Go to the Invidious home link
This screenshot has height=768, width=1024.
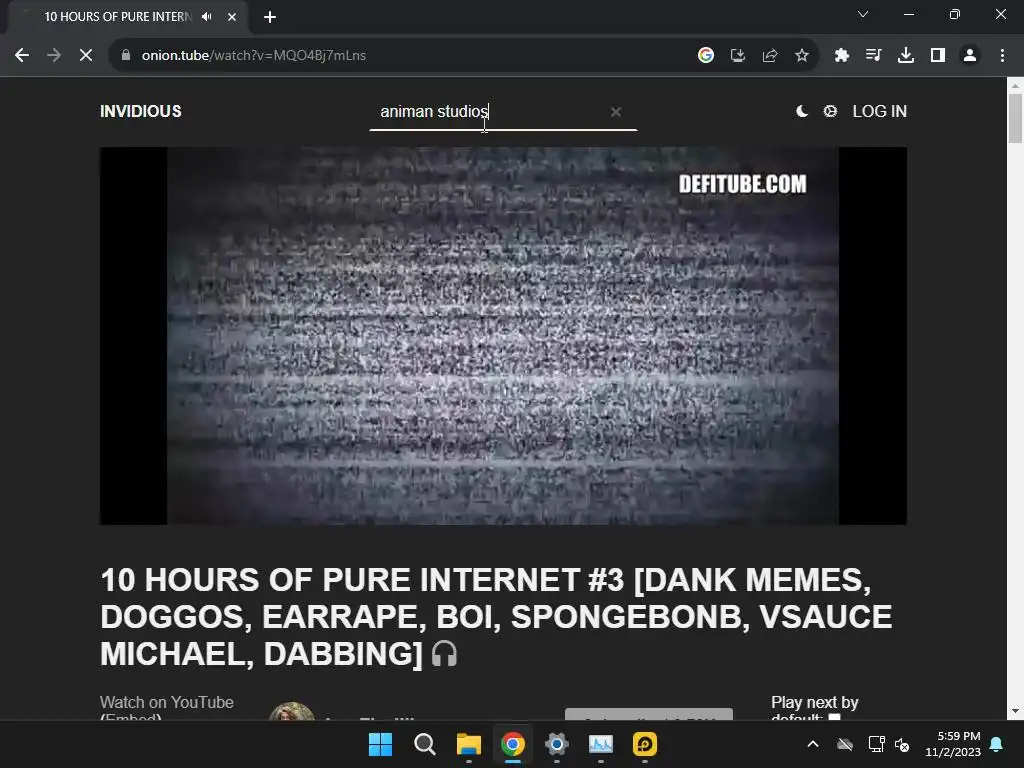point(140,112)
